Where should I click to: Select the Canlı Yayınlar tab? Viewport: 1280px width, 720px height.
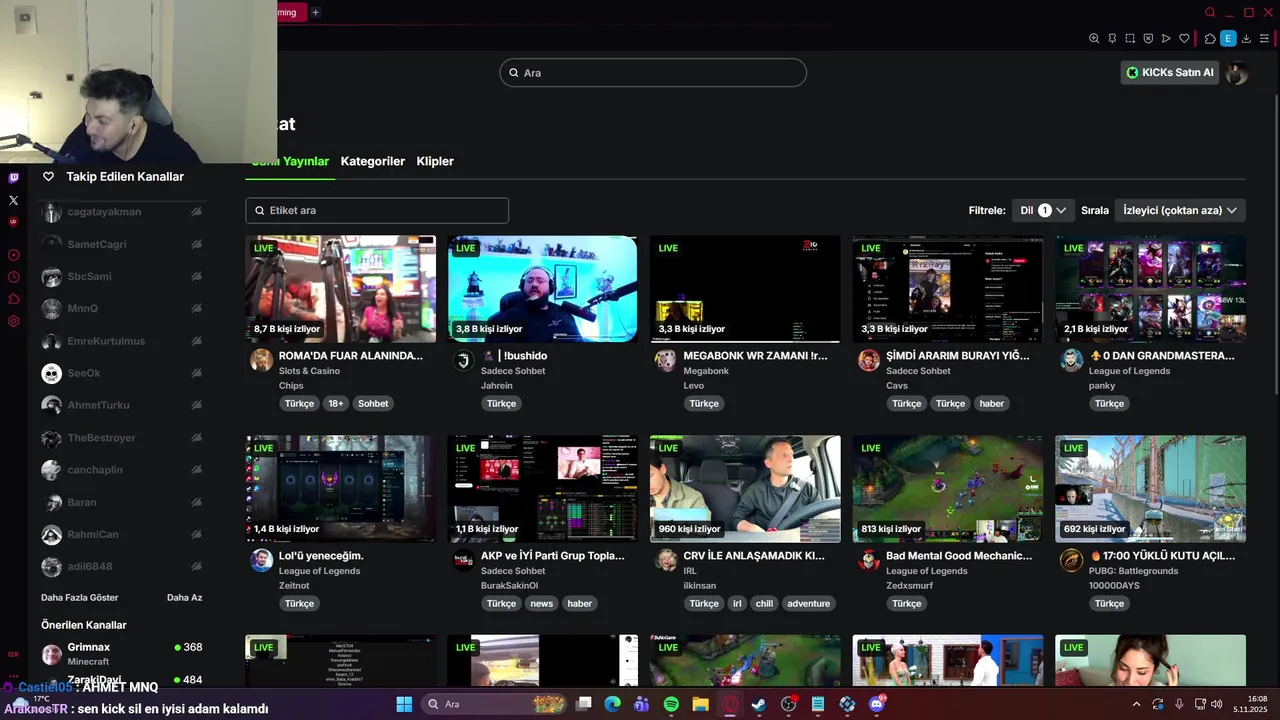coord(290,161)
